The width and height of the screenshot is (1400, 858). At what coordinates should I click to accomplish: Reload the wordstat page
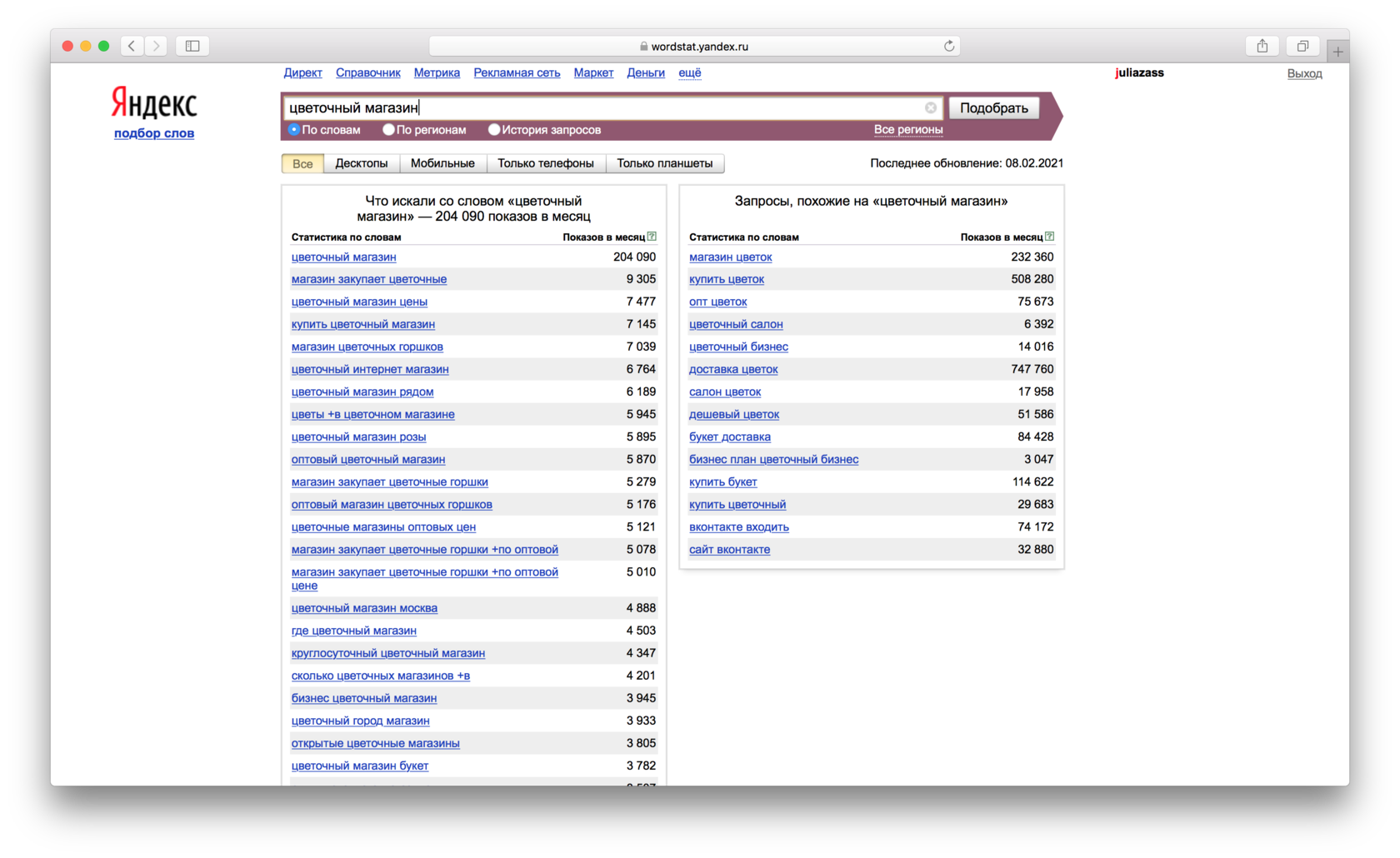(x=948, y=46)
